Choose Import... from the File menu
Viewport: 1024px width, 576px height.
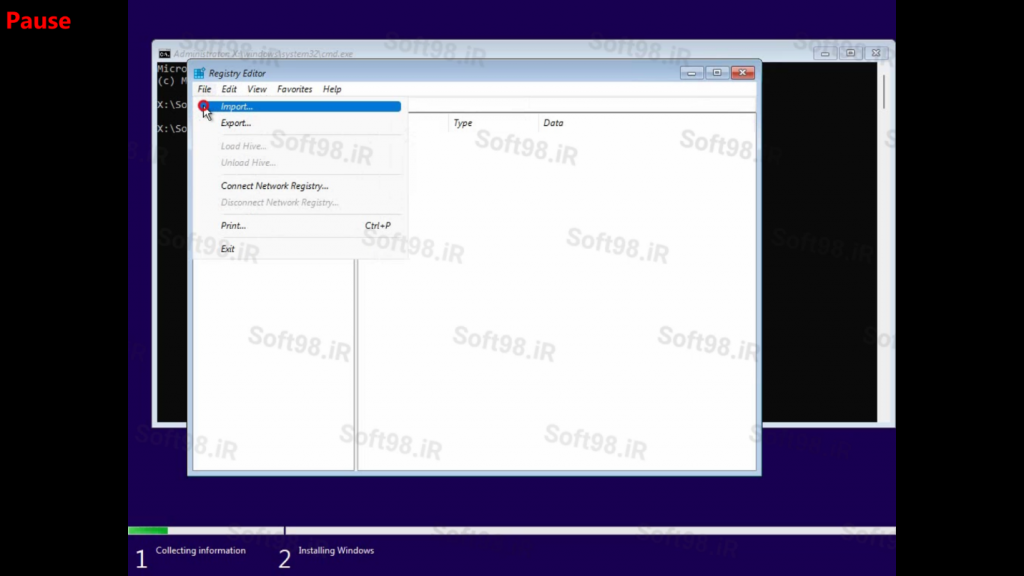[x=299, y=106]
